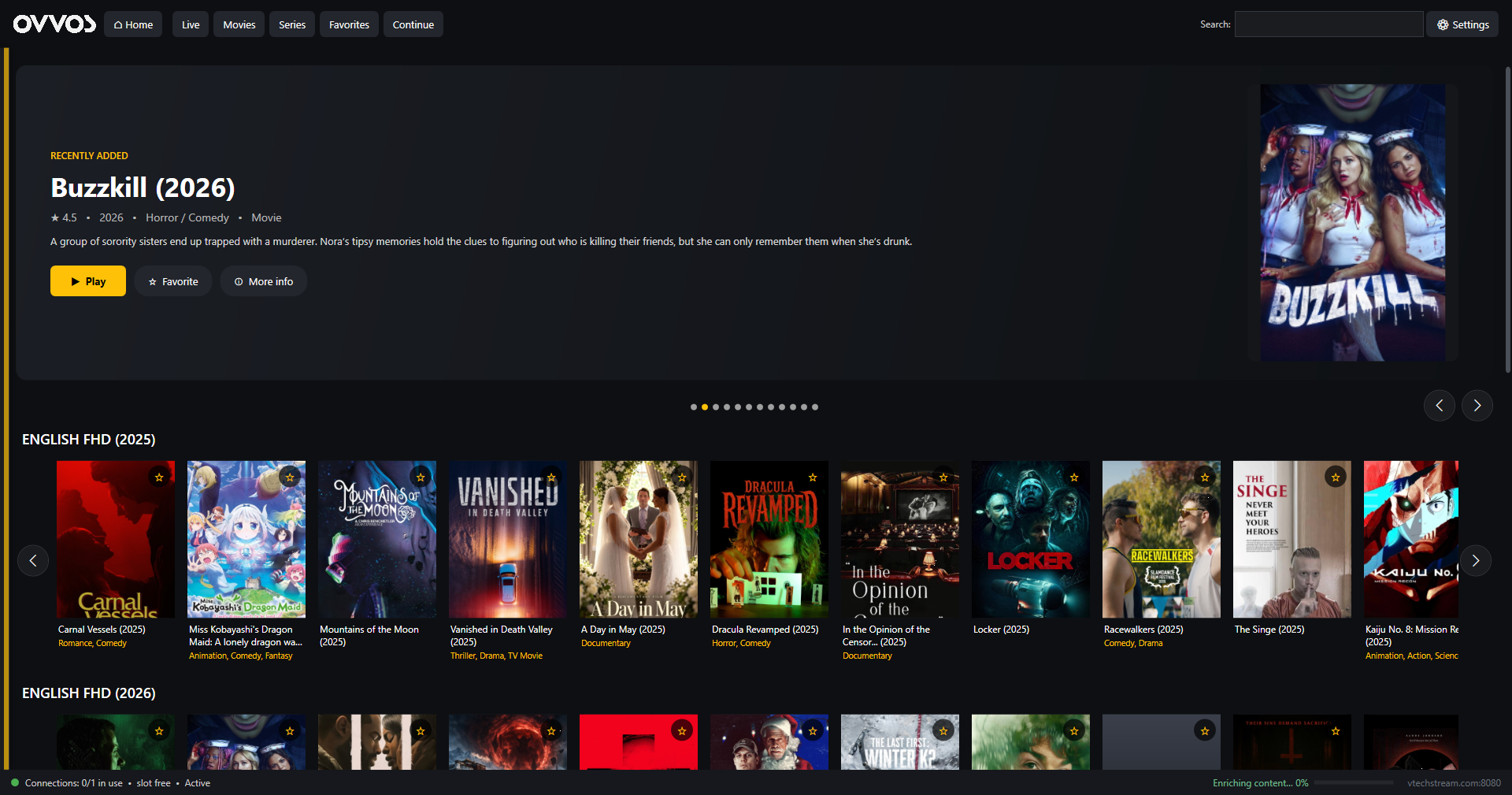Open Carnal Vessels poster
This screenshot has width=1512, height=795.
[116, 540]
